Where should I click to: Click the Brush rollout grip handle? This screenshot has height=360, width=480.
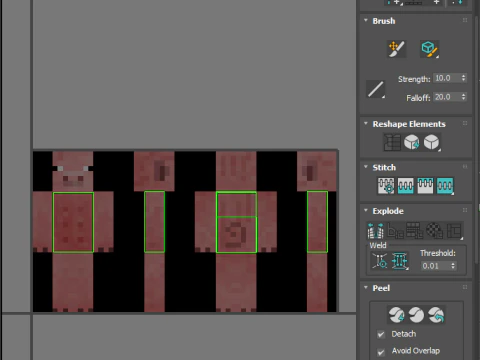click(465, 20)
